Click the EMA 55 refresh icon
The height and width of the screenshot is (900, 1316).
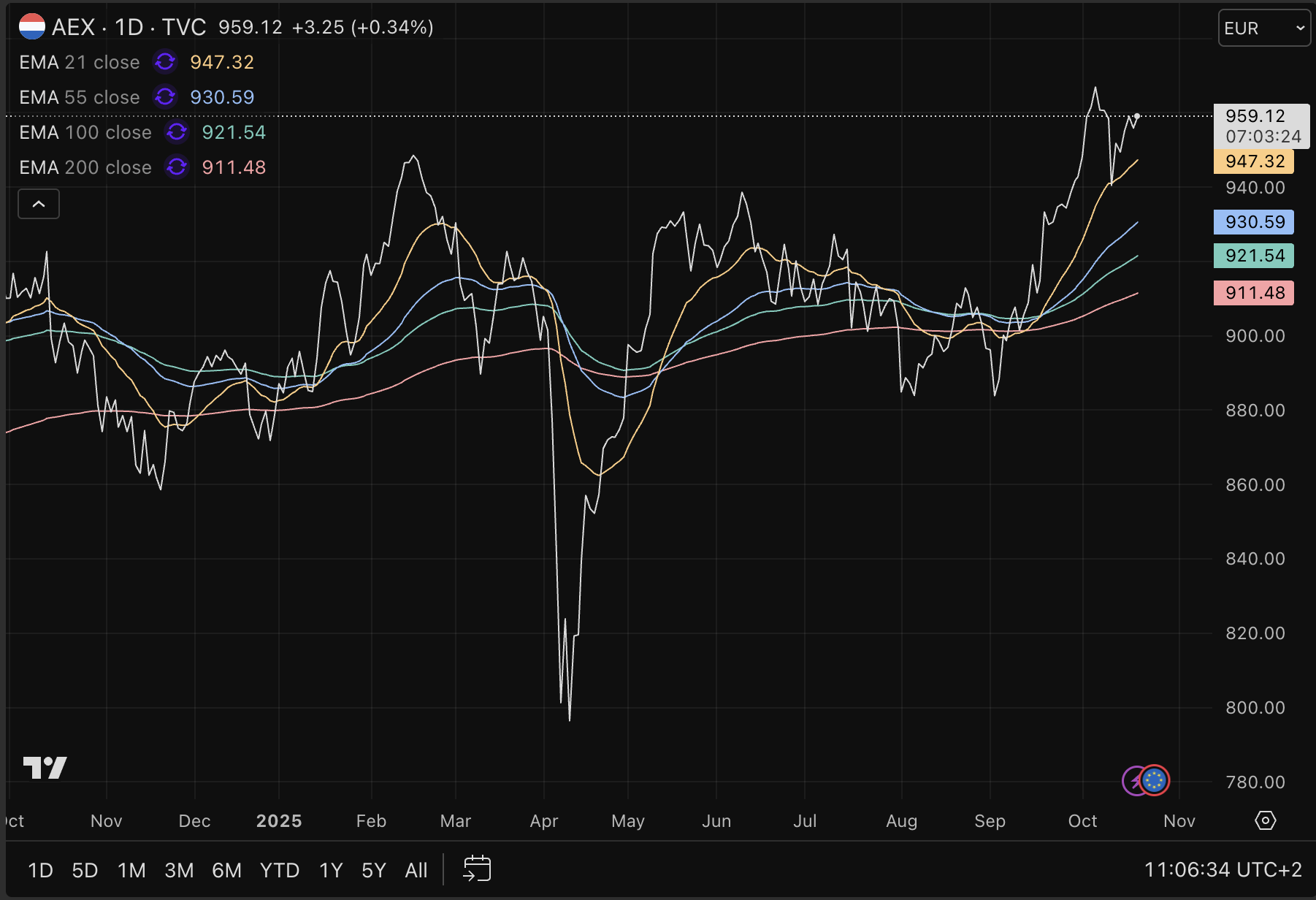coord(165,97)
